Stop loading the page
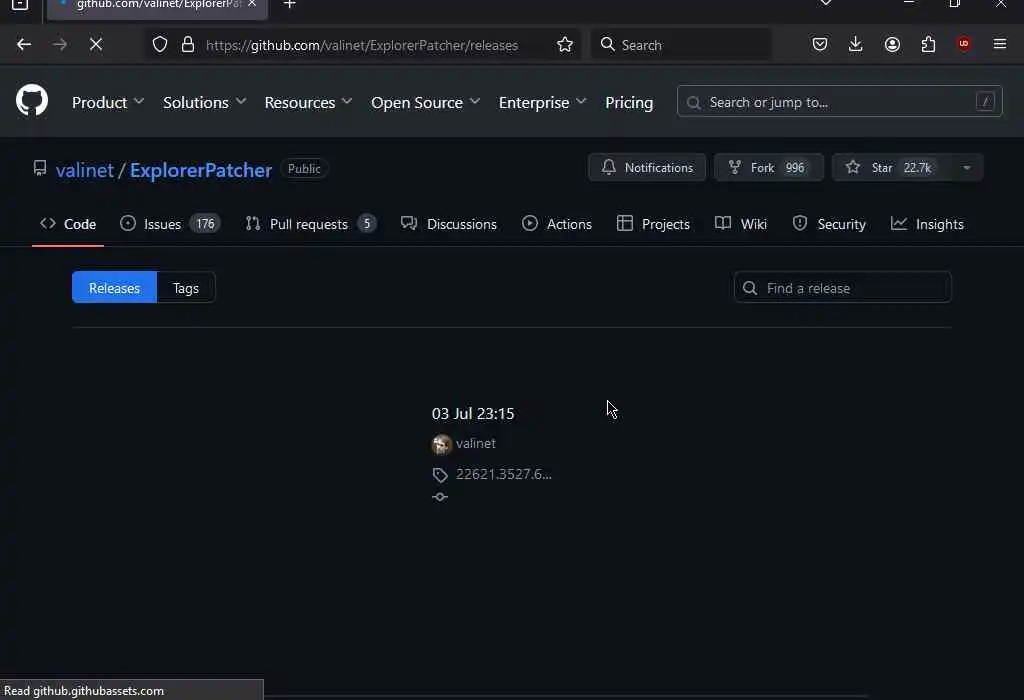Image resolution: width=1024 pixels, height=700 pixels. 95,44
